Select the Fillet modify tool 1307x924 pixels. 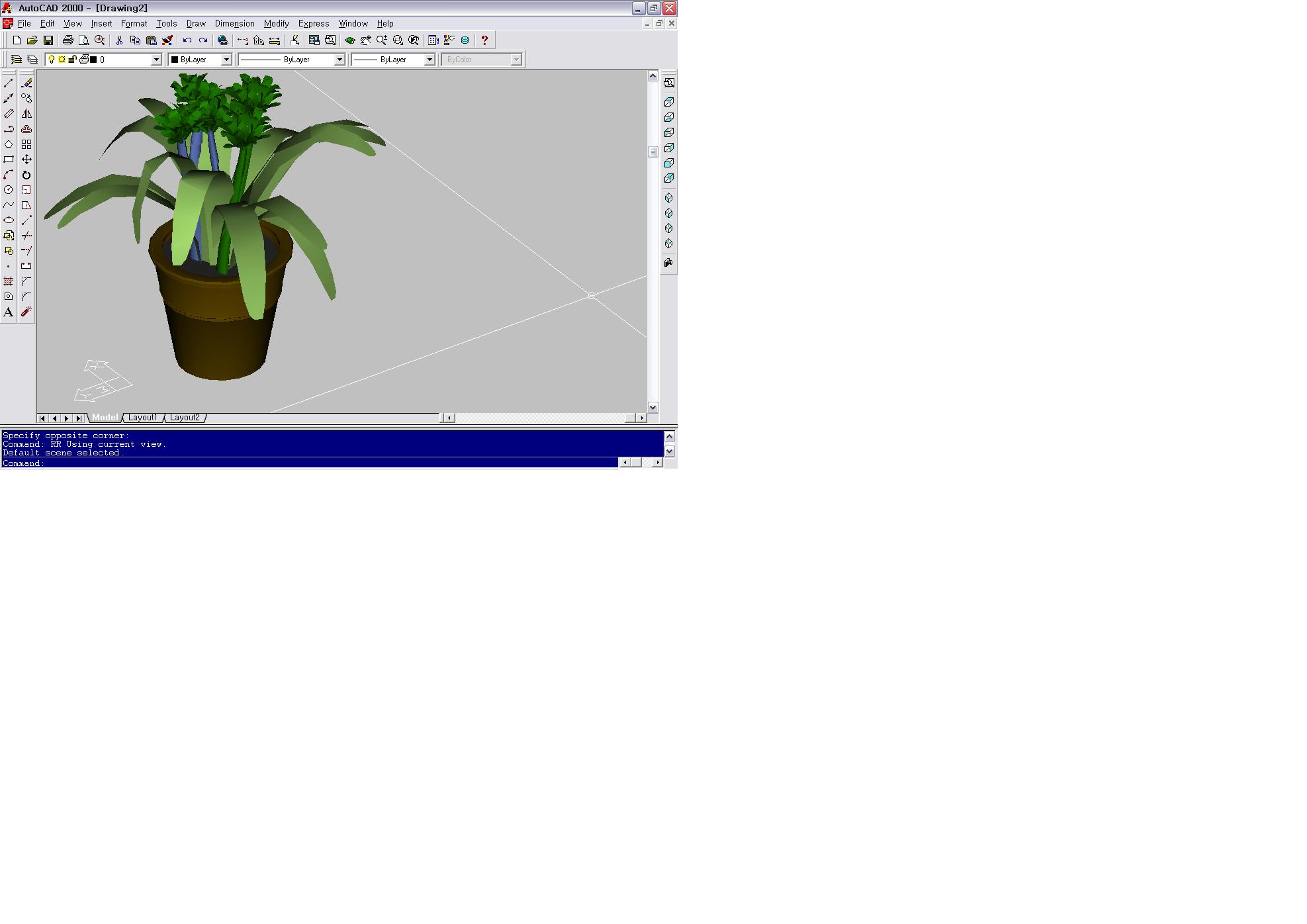26,297
